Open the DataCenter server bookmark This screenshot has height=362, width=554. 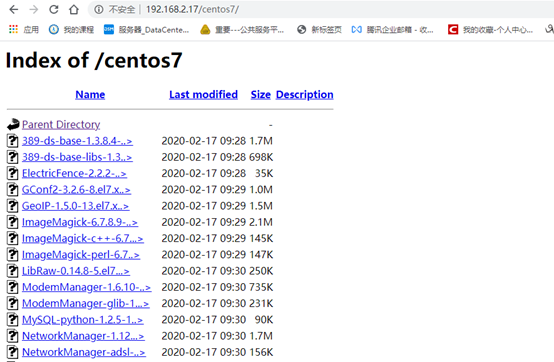click(x=146, y=30)
